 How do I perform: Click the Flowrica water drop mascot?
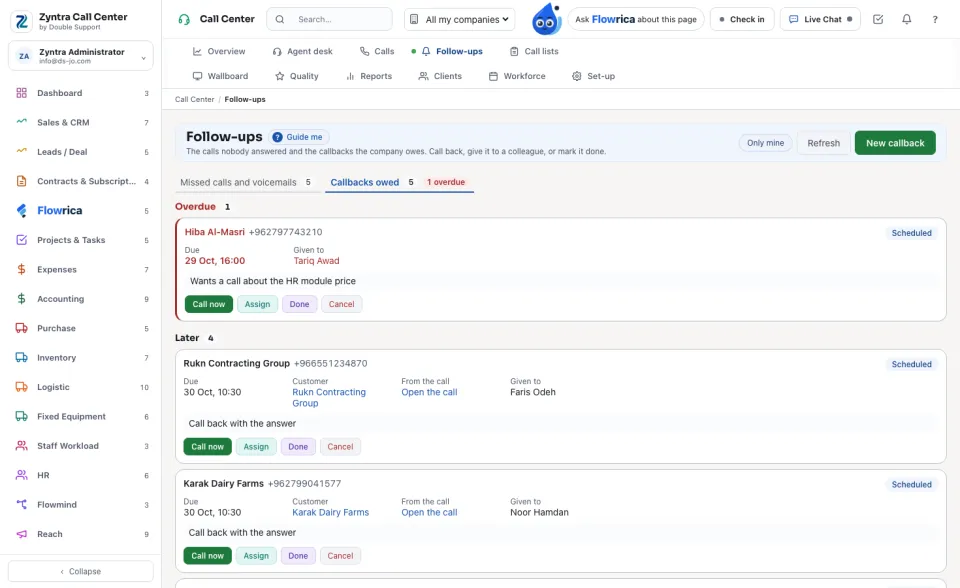click(546, 19)
